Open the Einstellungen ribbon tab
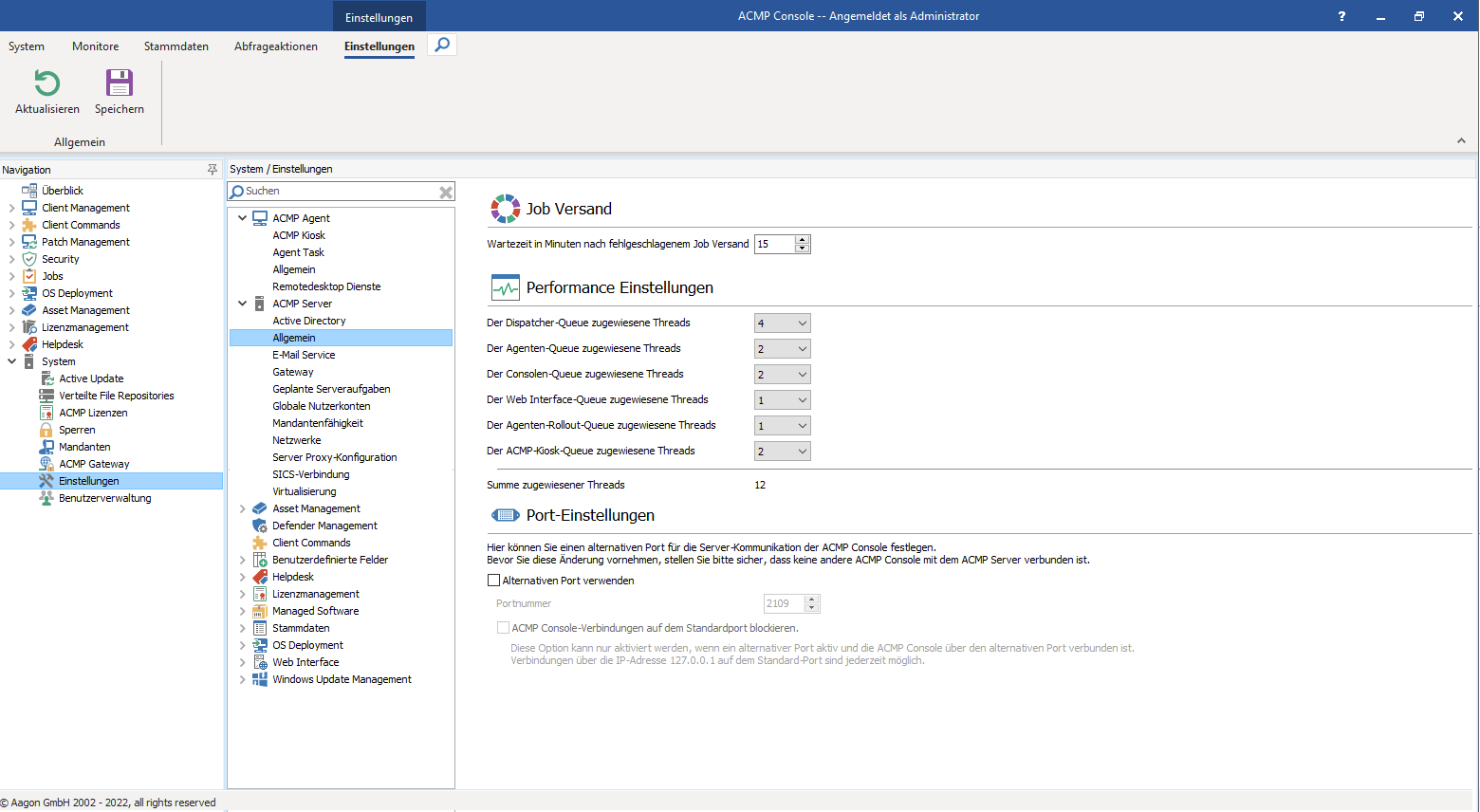Viewport: 1480px width, 812px height. pyautogui.click(x=379, y=46)
